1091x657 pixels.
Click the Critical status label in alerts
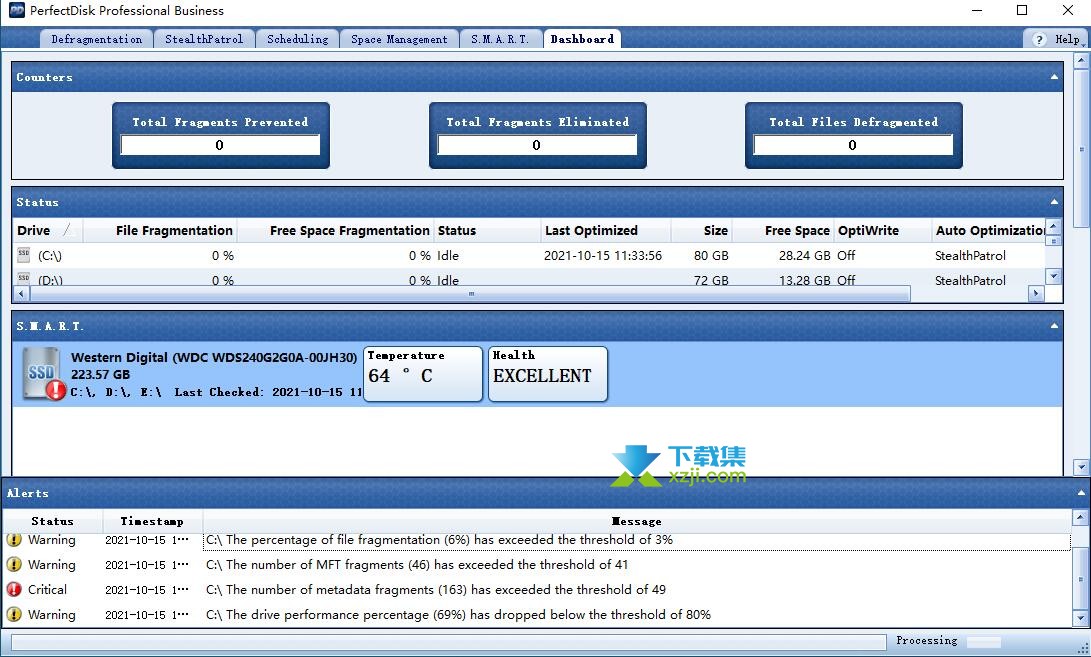pyautogui.click(x=47, y=589)
